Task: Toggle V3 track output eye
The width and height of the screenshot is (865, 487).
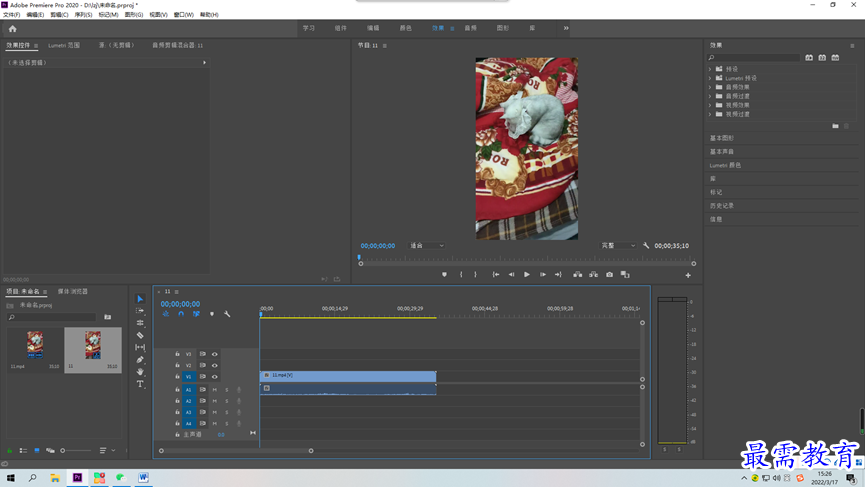Action: tap(215, 354)
